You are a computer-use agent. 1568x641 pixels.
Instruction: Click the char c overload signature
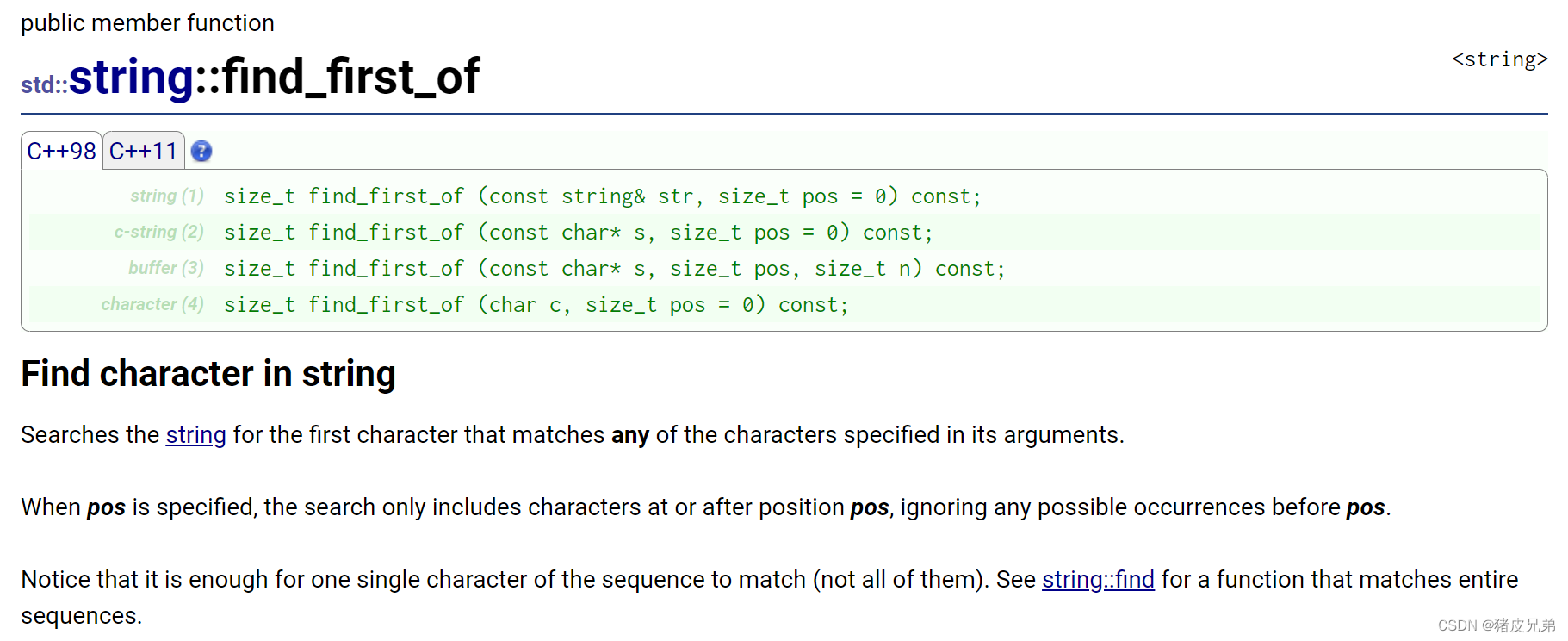[536, 305]
